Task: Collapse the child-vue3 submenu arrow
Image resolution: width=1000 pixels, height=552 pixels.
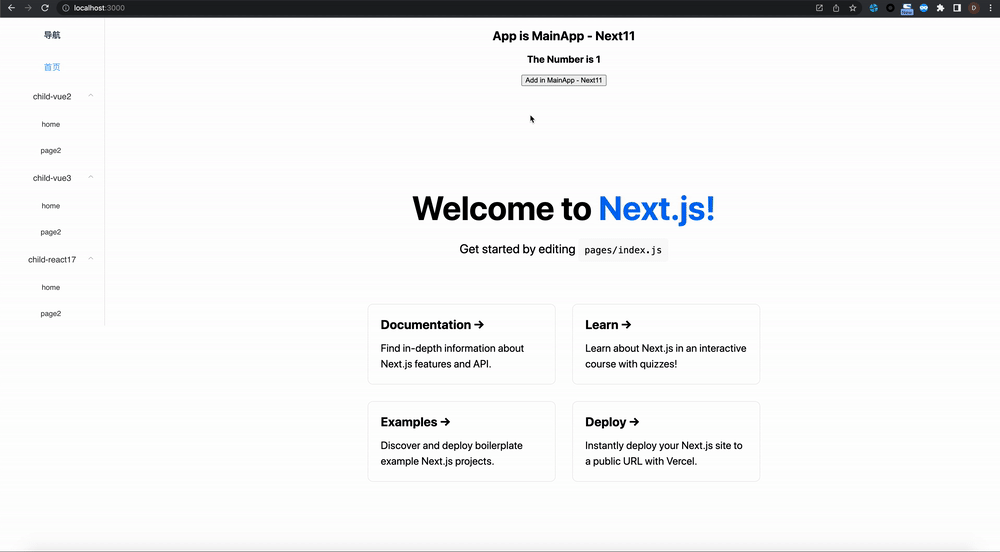Action: (x=91, y=177)
